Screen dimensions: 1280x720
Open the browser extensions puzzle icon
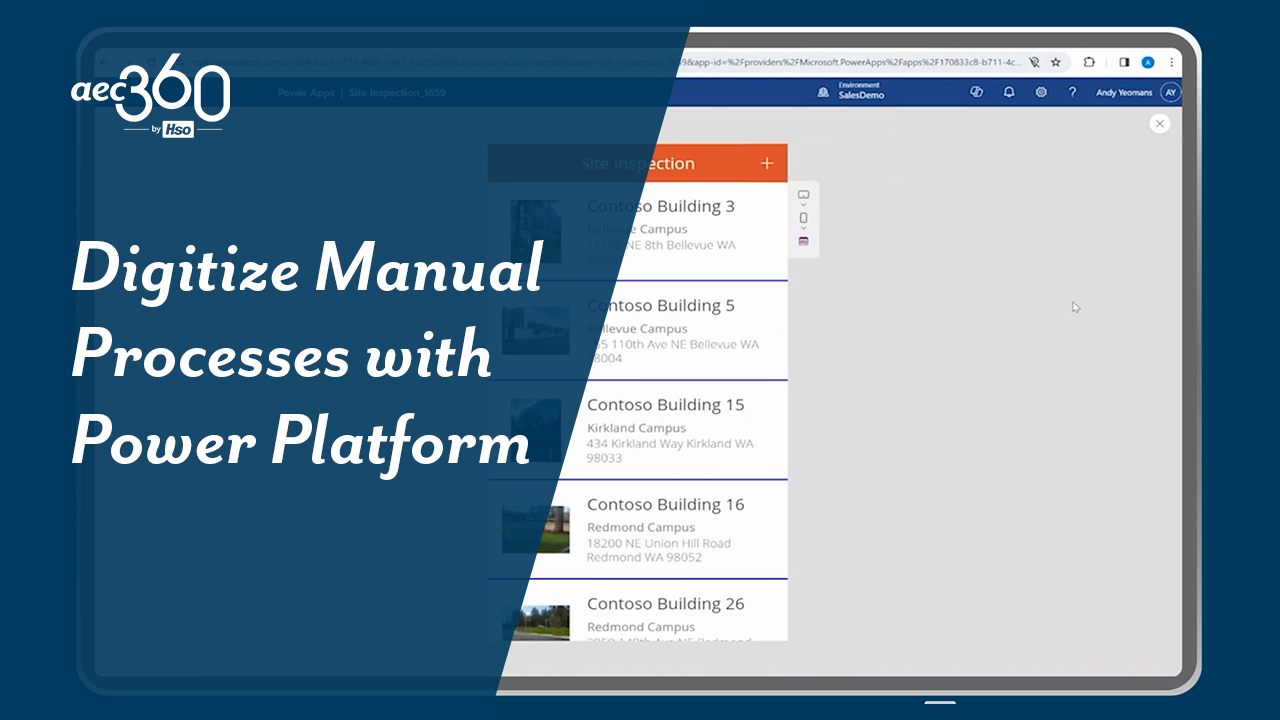coord(1089,62)
